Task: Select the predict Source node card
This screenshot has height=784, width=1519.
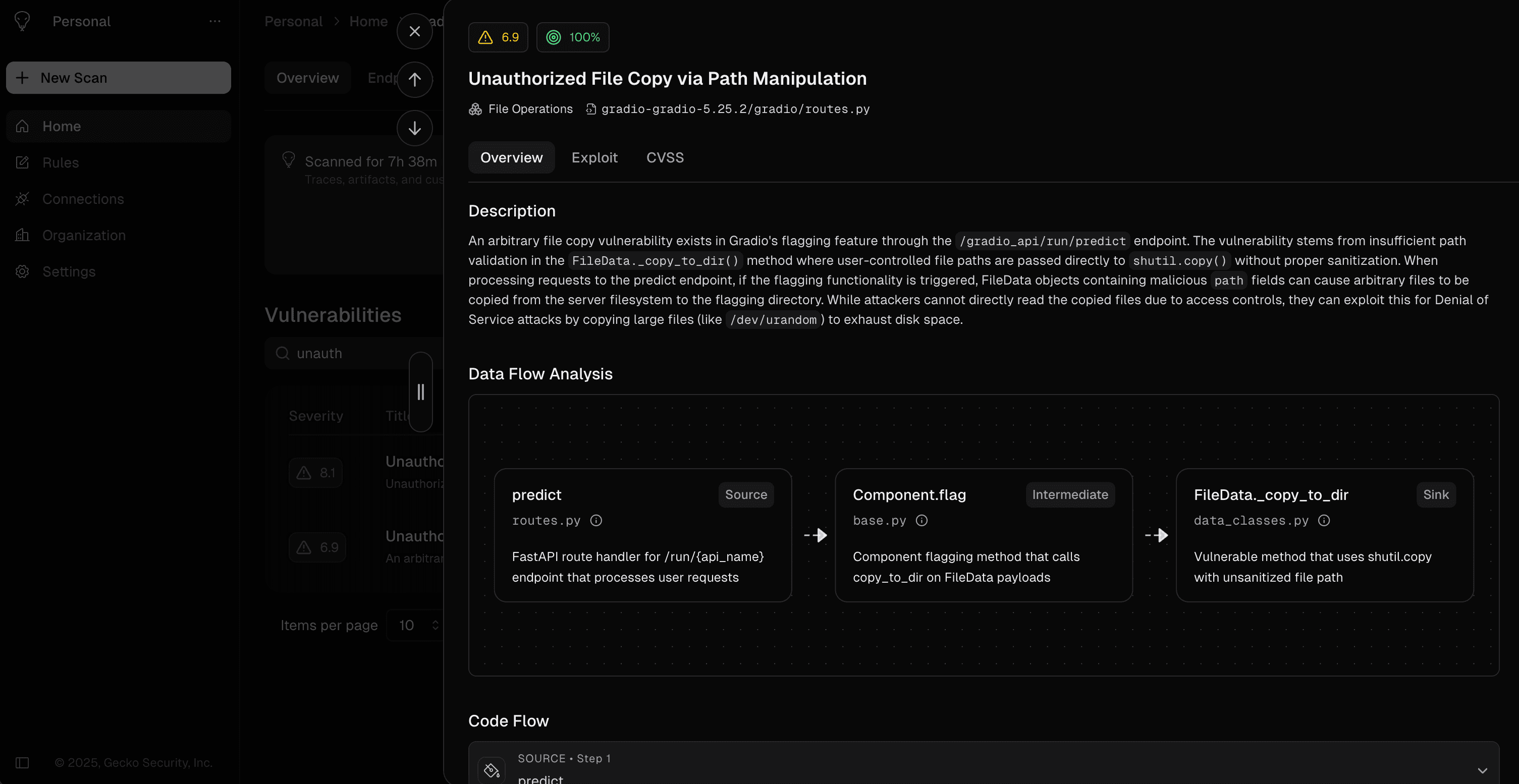Action: point(643,535)
